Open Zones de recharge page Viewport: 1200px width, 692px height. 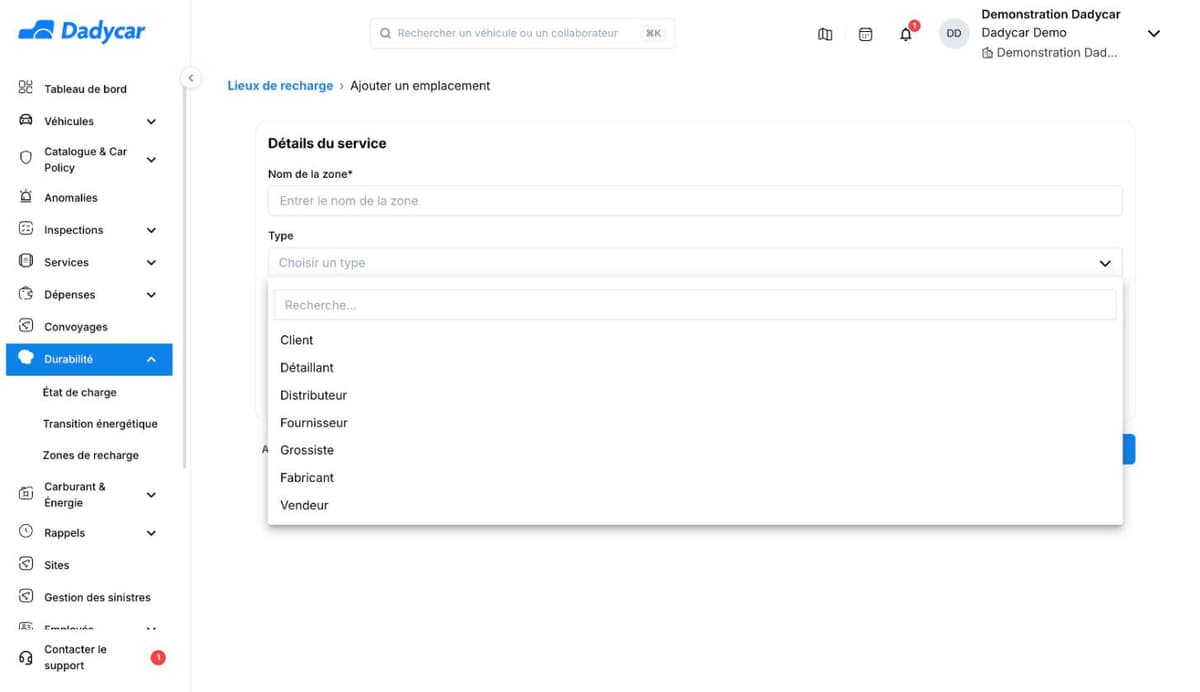tap(91, 455)
